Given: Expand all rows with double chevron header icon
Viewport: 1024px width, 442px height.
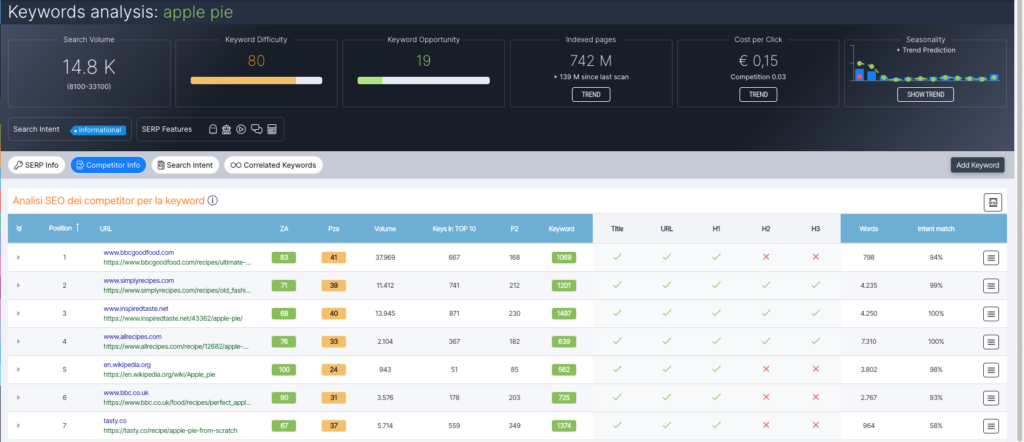Looking at the screenshot, I should pyautogui.click(x=19, y=229).
